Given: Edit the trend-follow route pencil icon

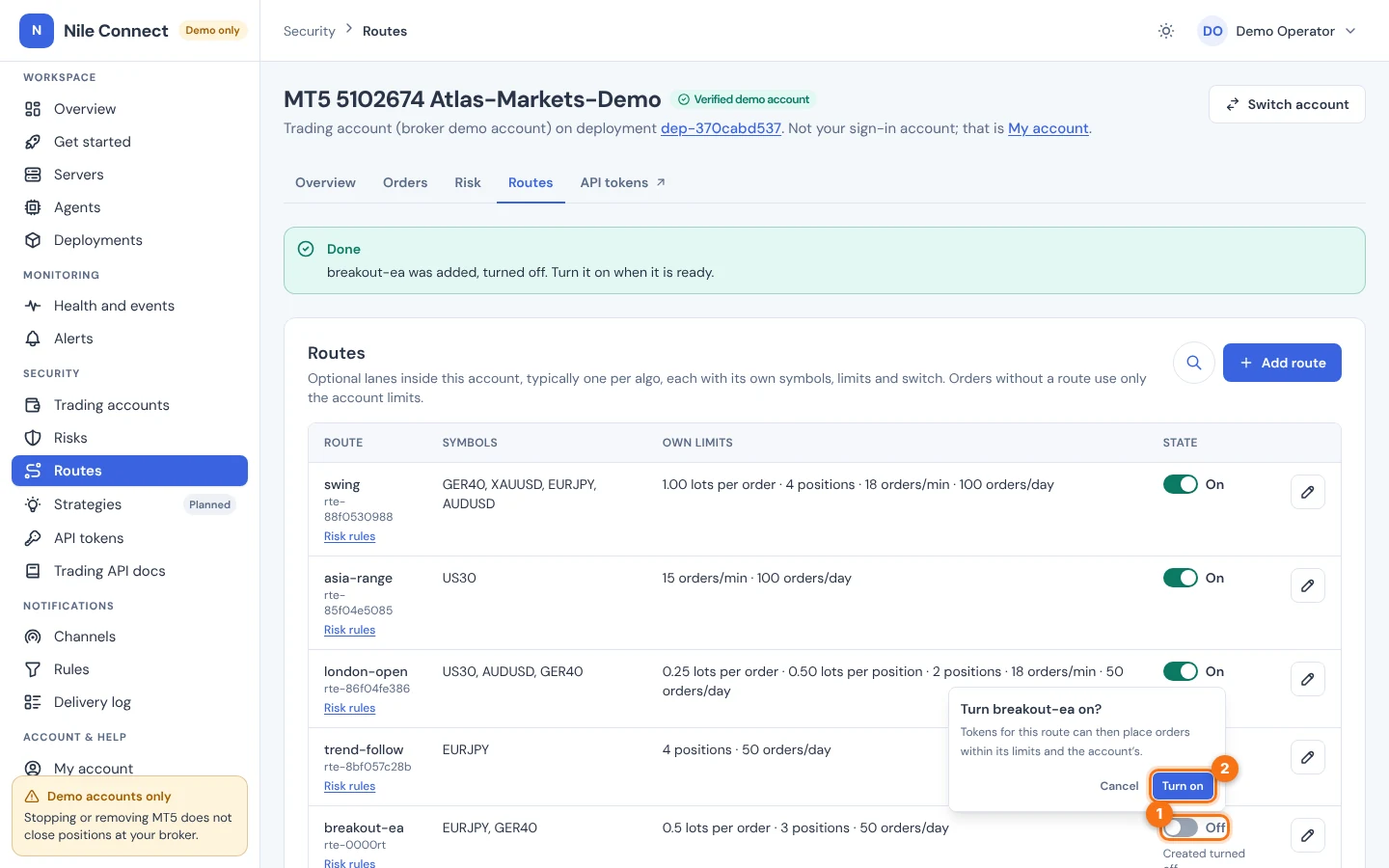Looking at the screenshot, I should (x=1308, y=757).
